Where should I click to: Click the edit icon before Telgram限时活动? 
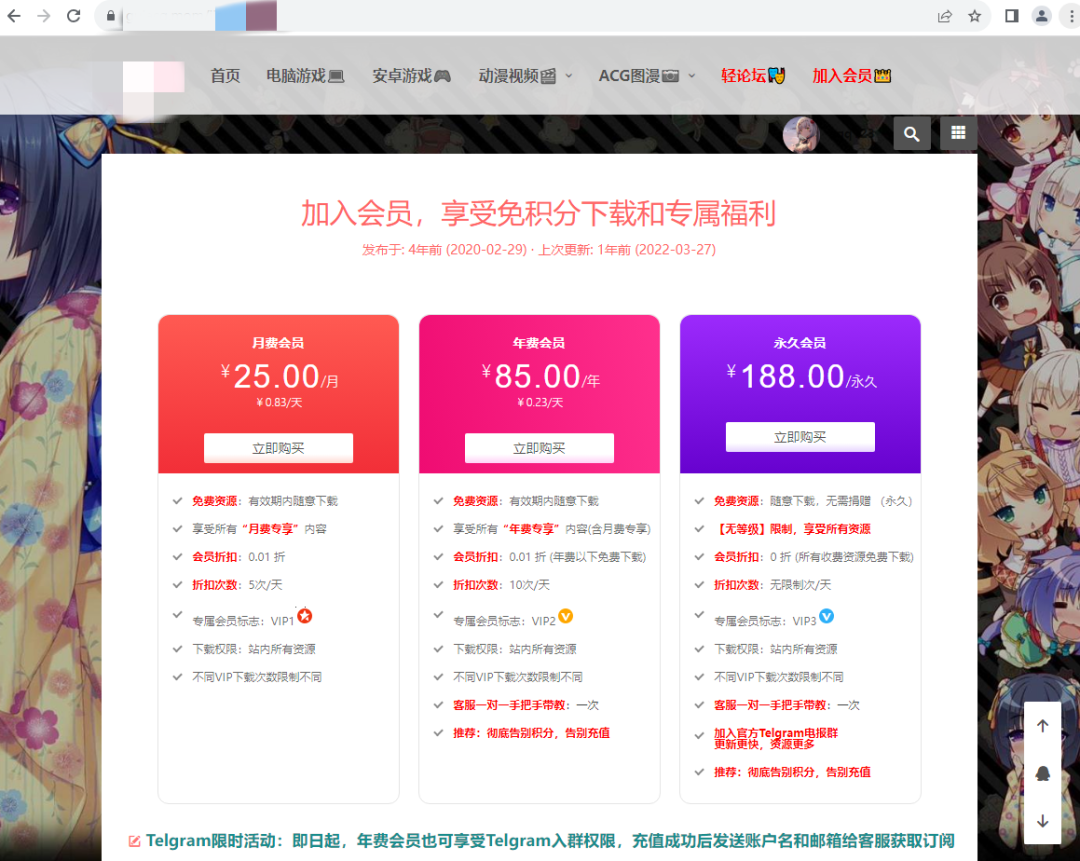point(134,841)
